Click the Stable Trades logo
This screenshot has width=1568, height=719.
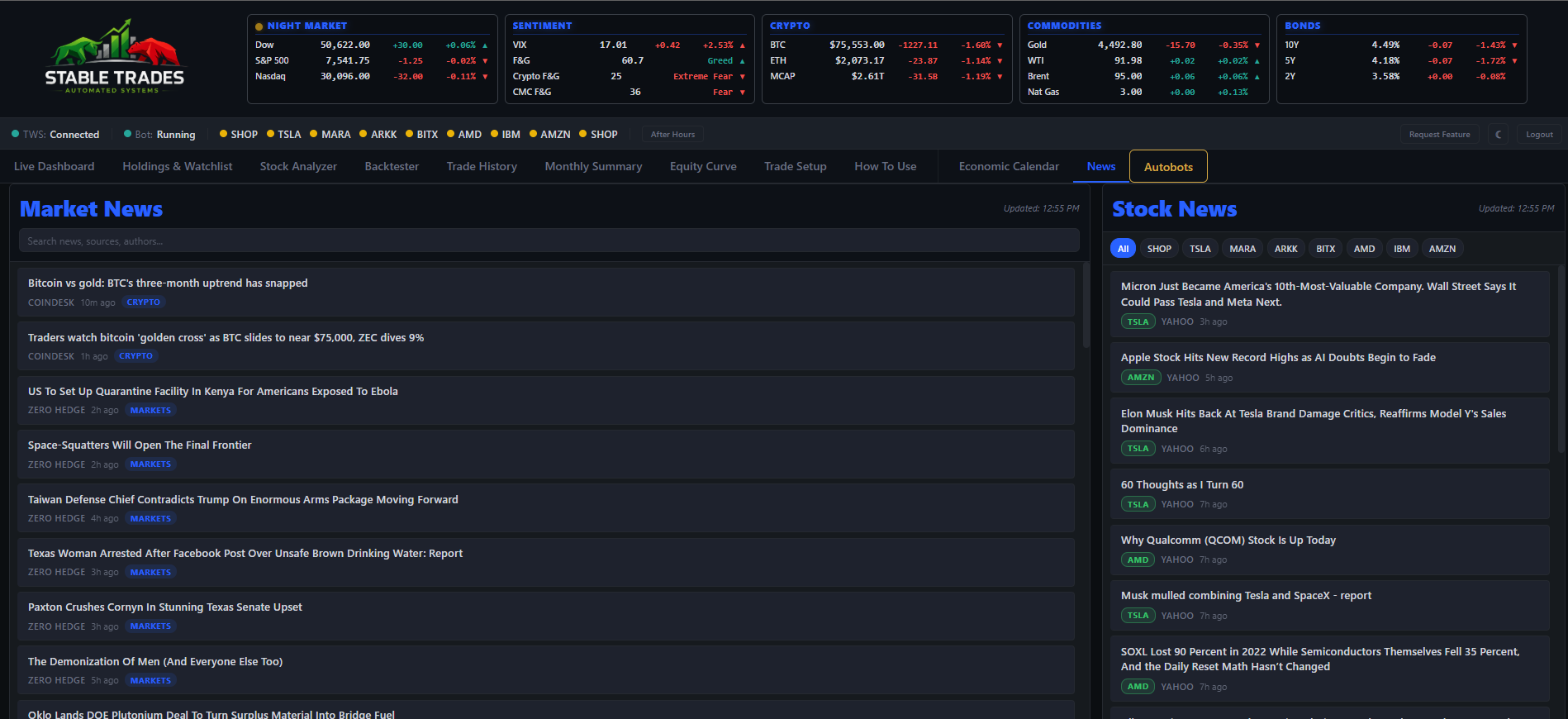coord(115,56)
